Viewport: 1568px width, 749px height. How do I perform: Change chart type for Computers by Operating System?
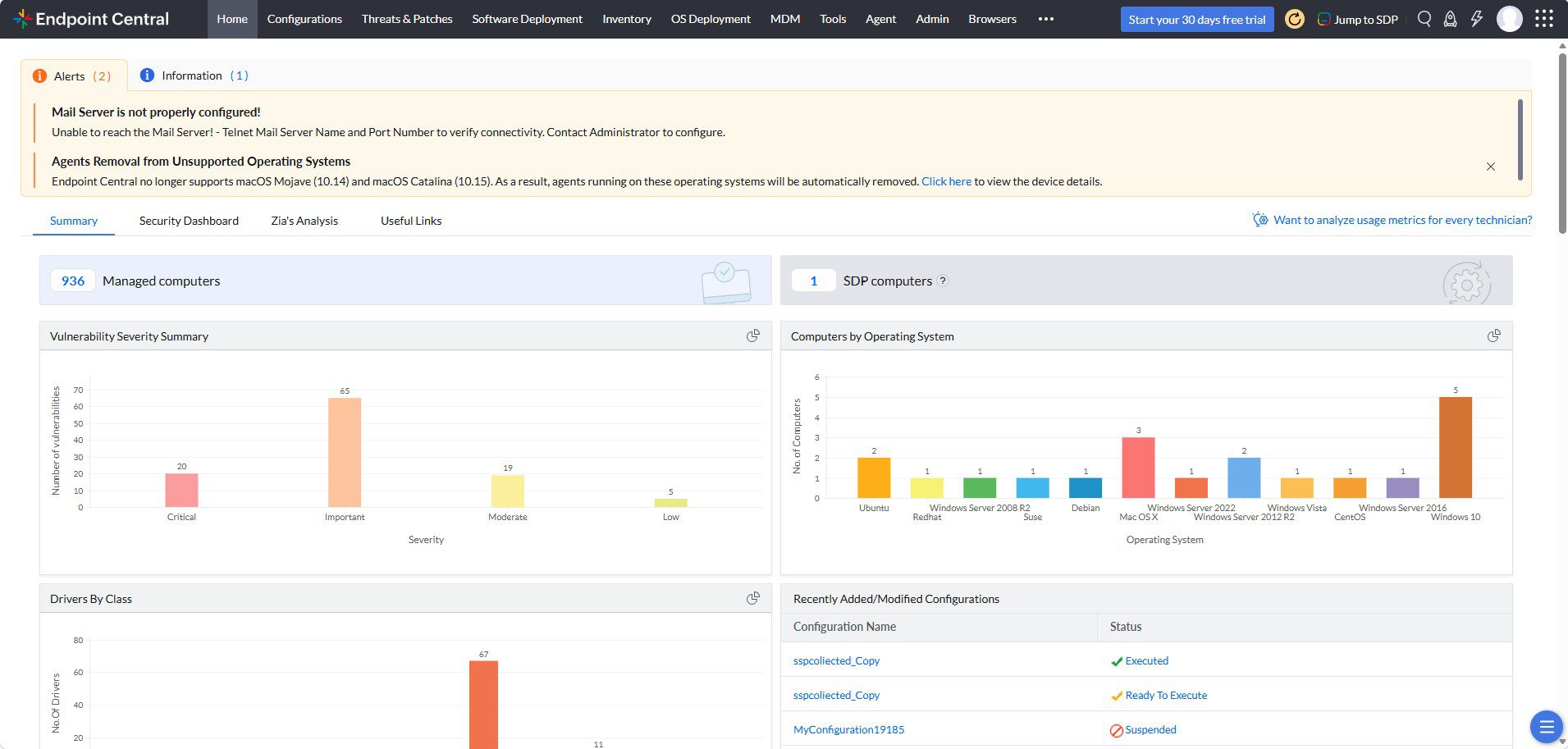[x=1494, y=336]
